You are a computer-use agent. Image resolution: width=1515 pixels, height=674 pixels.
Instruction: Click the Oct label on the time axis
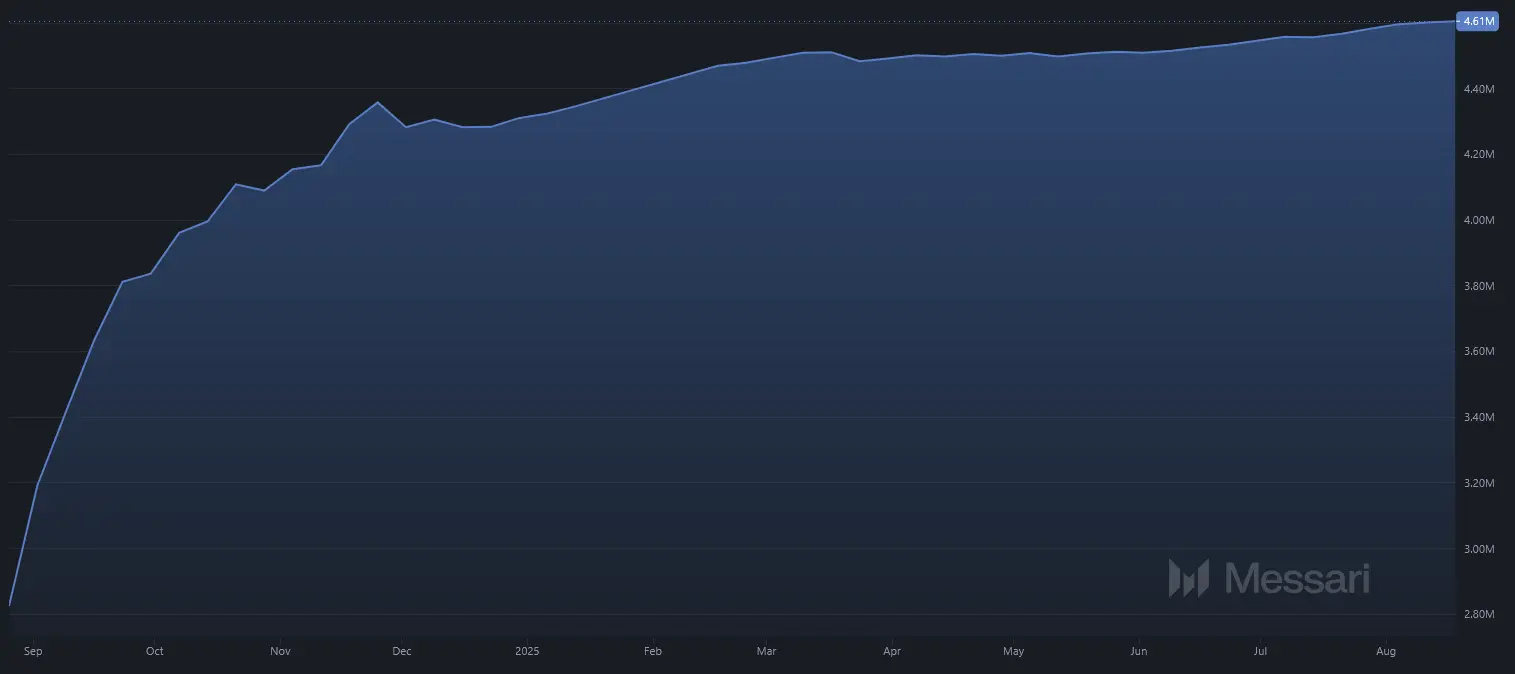(x=154, y=651)
